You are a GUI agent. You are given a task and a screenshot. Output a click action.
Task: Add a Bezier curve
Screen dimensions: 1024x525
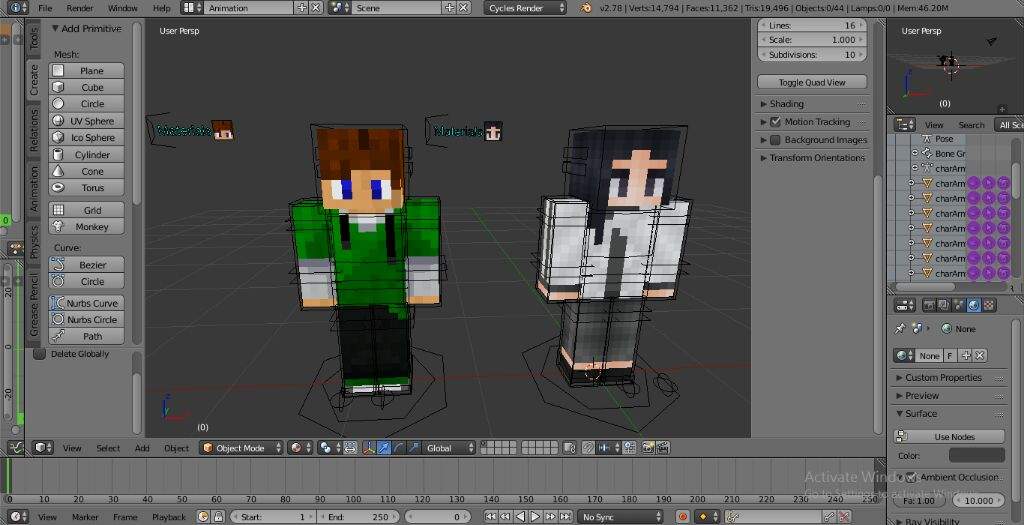(86, 264)
